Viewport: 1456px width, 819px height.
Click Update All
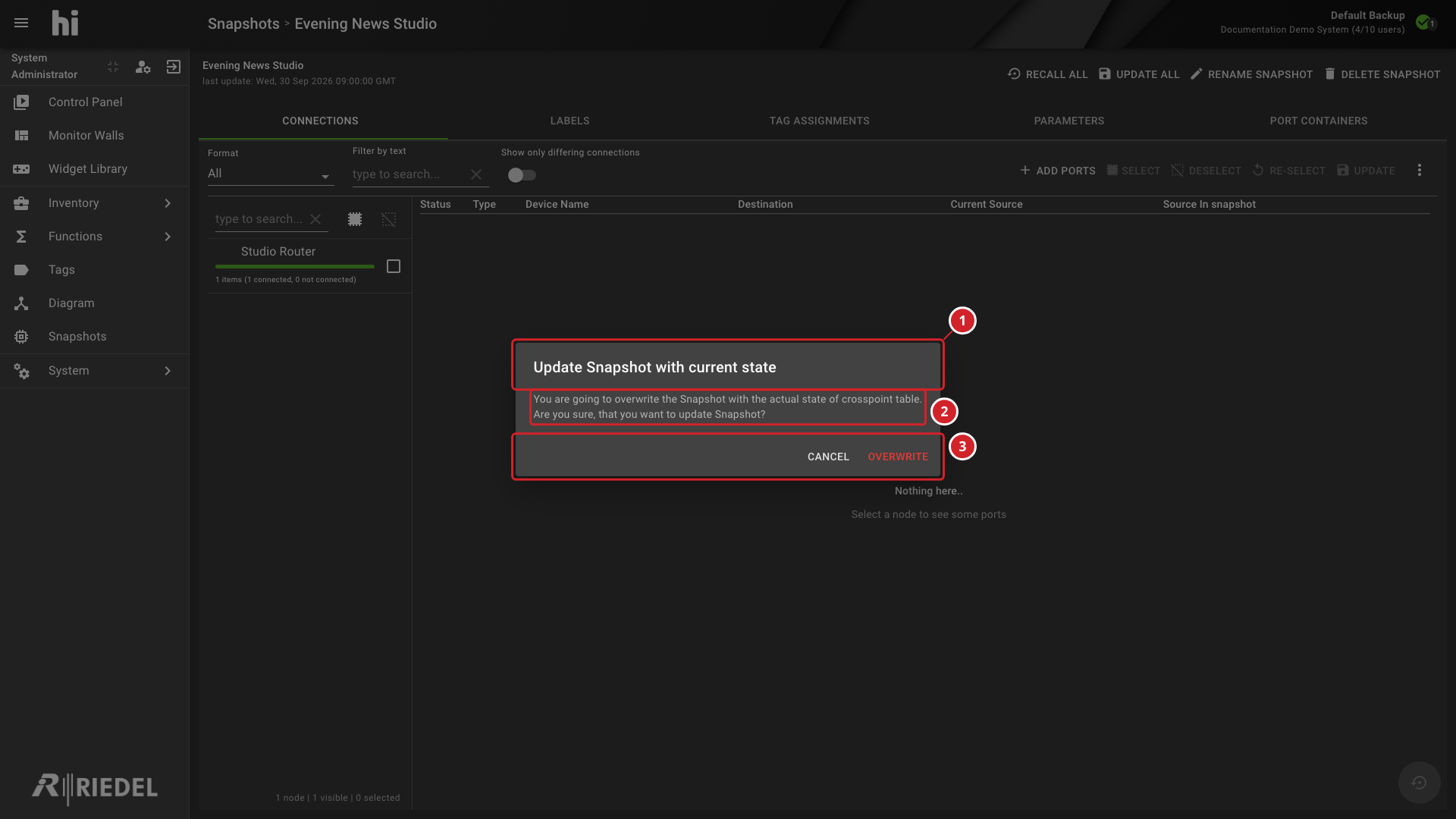pyautogui.click(x=1139, y=74)
